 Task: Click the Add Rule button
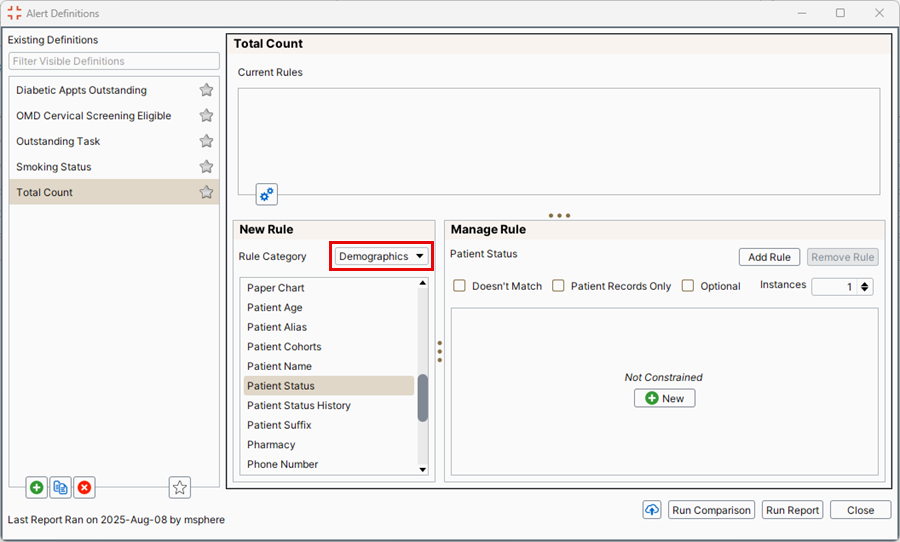click(769, 257)
